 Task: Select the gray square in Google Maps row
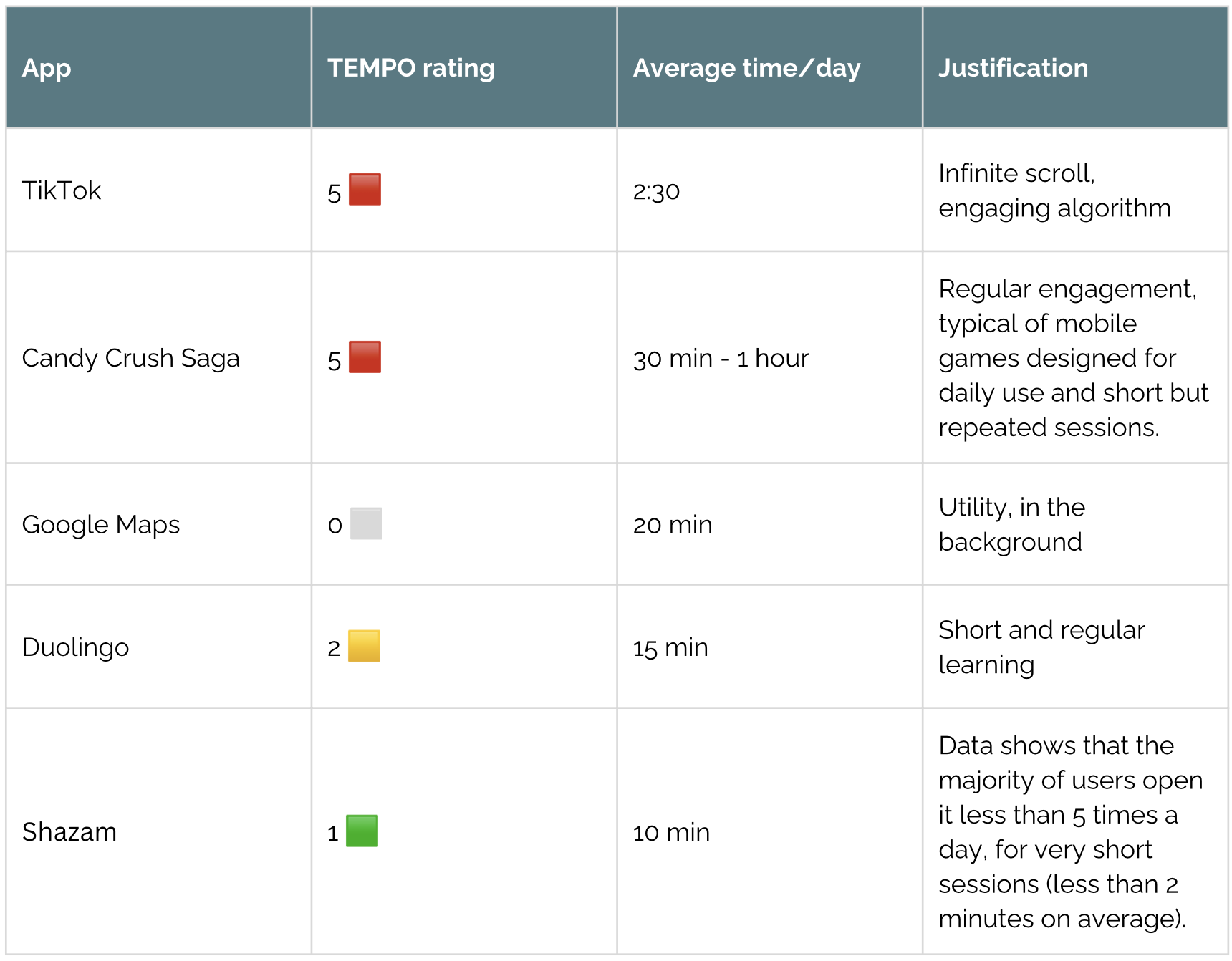point(366,523)
